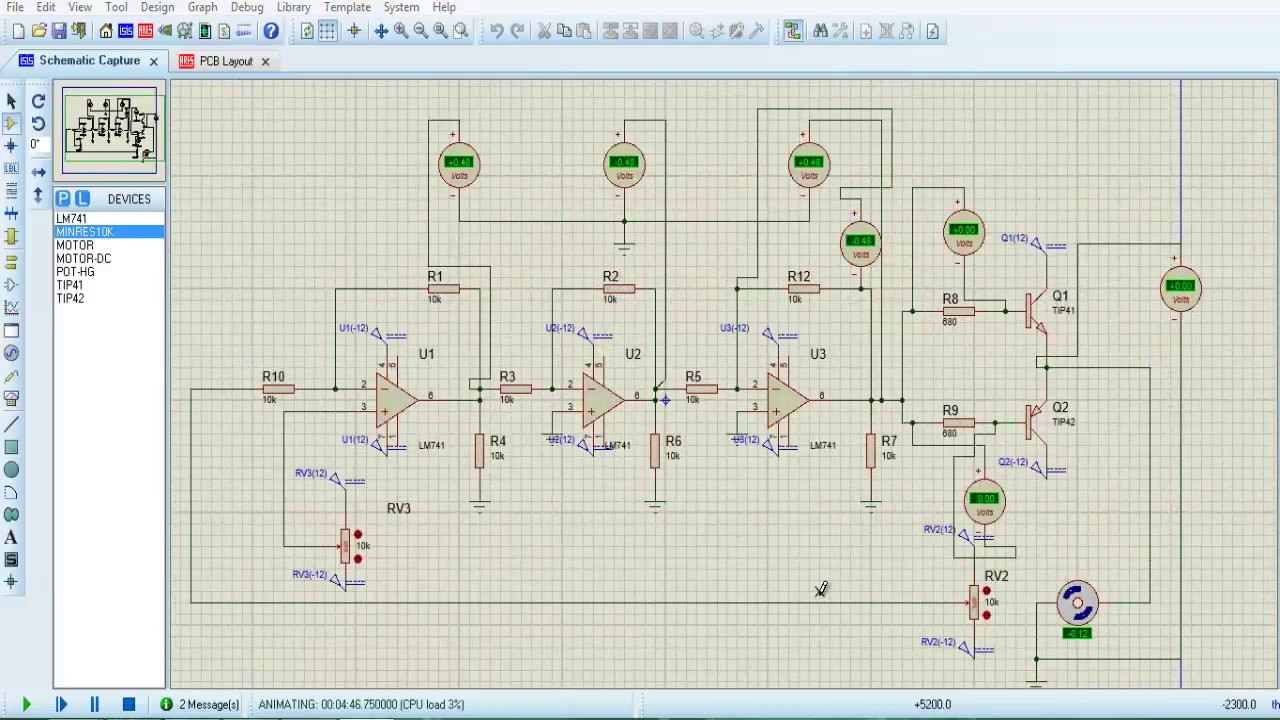1280x720 pixels.
Task: Click the Q1 TIP41 transistor symbol
Action: pos(1036,310)
